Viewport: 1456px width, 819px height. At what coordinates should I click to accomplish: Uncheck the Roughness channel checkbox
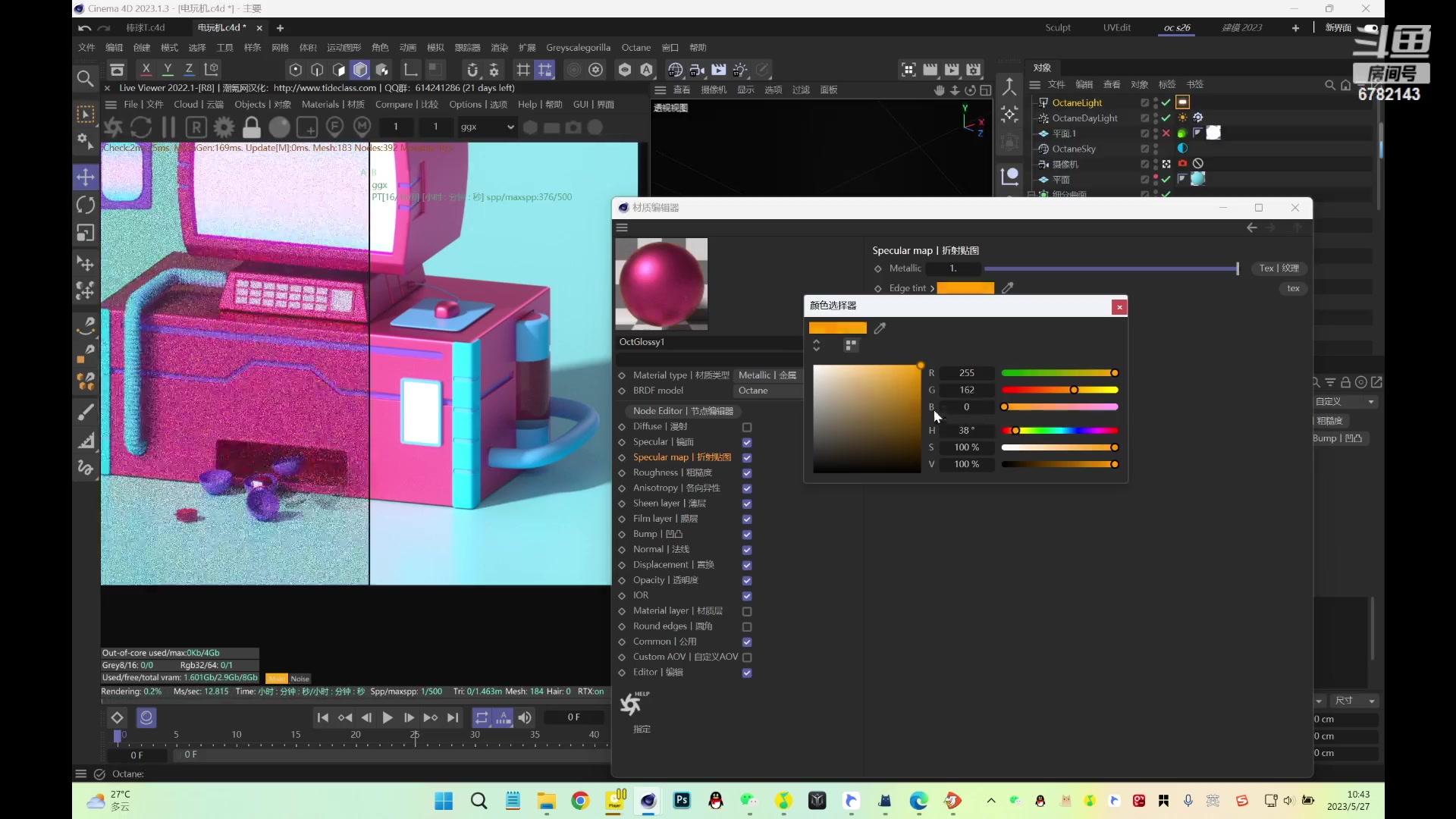pos(747,473)
